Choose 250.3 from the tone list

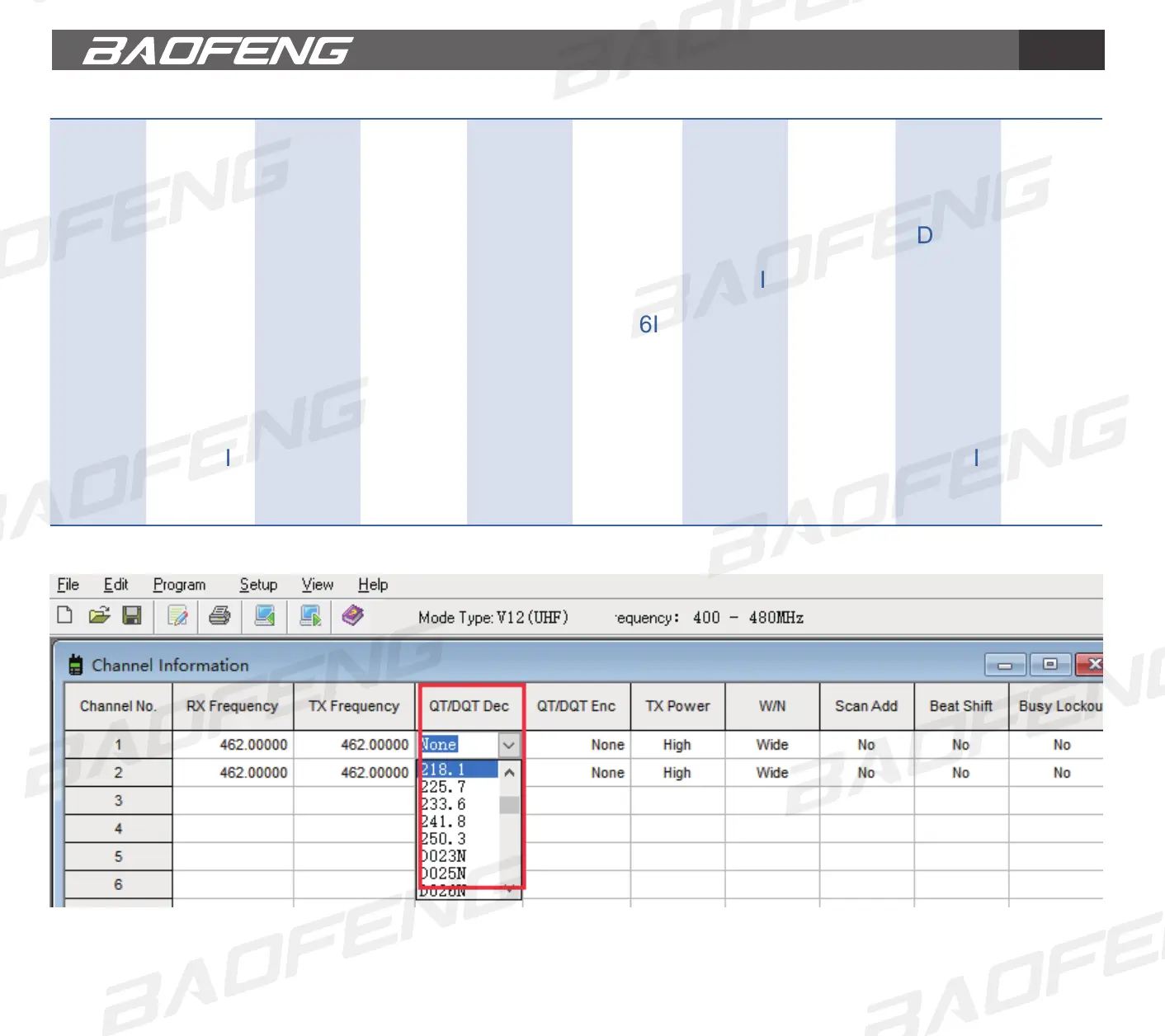459,839
